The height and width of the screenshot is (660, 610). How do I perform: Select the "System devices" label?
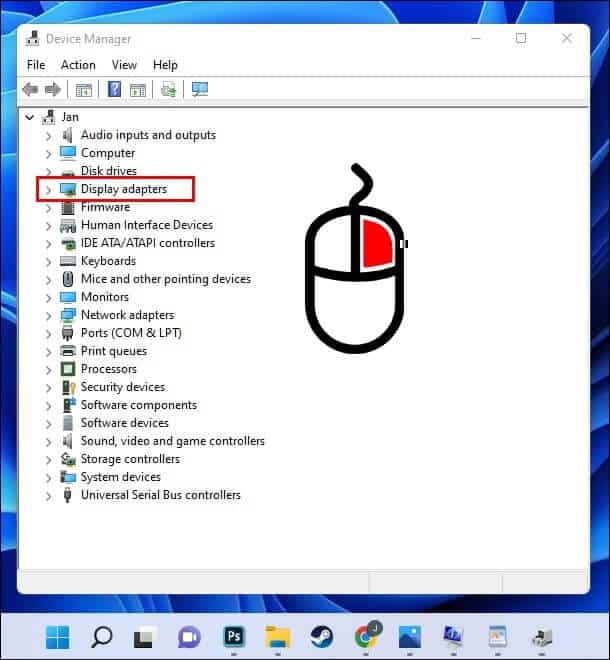(x=121, y=477)
